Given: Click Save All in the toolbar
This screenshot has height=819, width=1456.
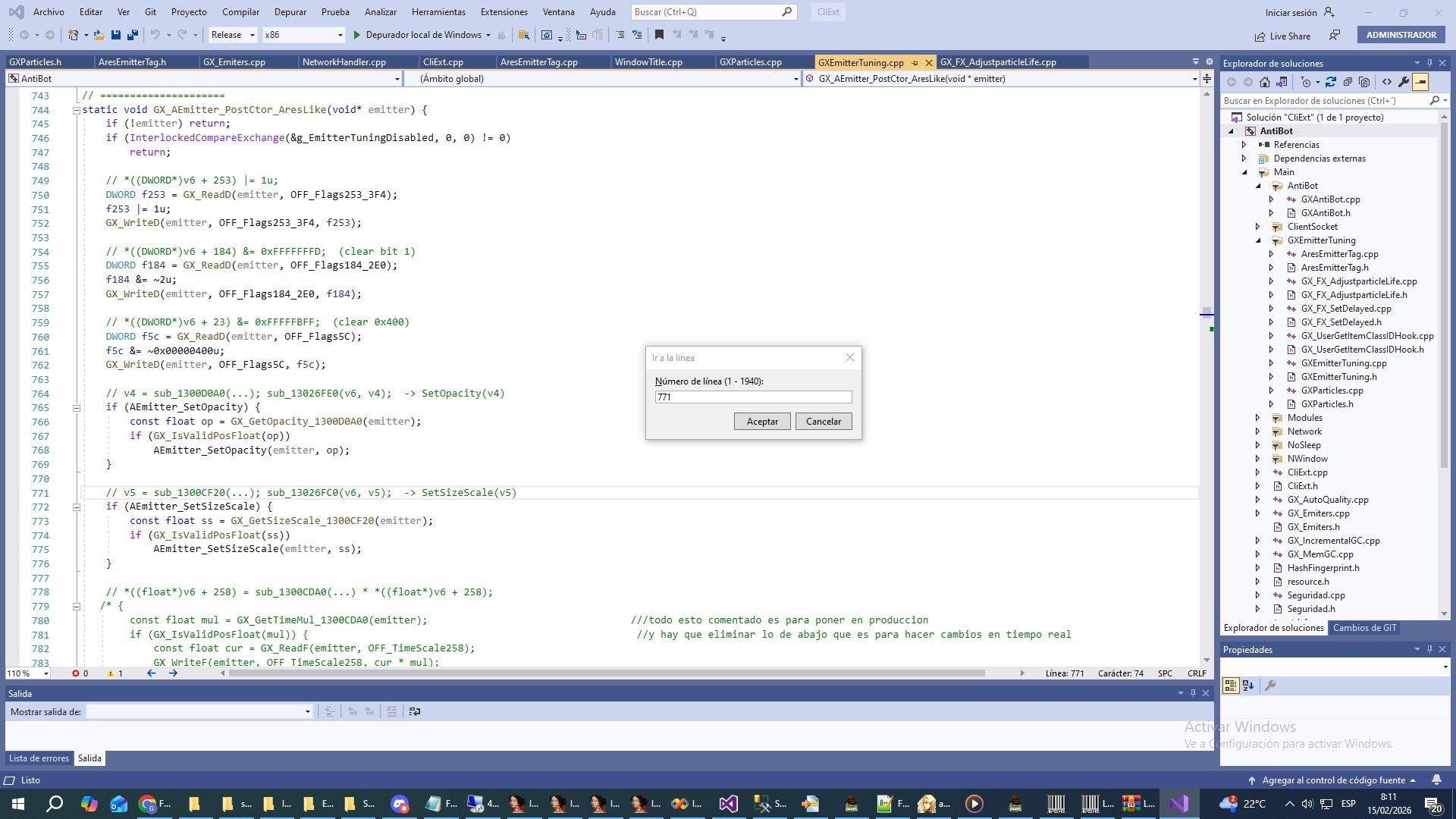Looking at the screenshot, I should [x=133, y=35].
